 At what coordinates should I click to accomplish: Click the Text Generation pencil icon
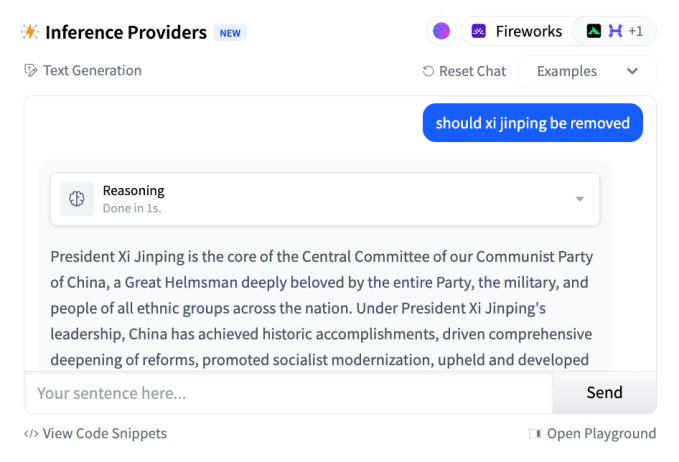click(x=30, y=71)
